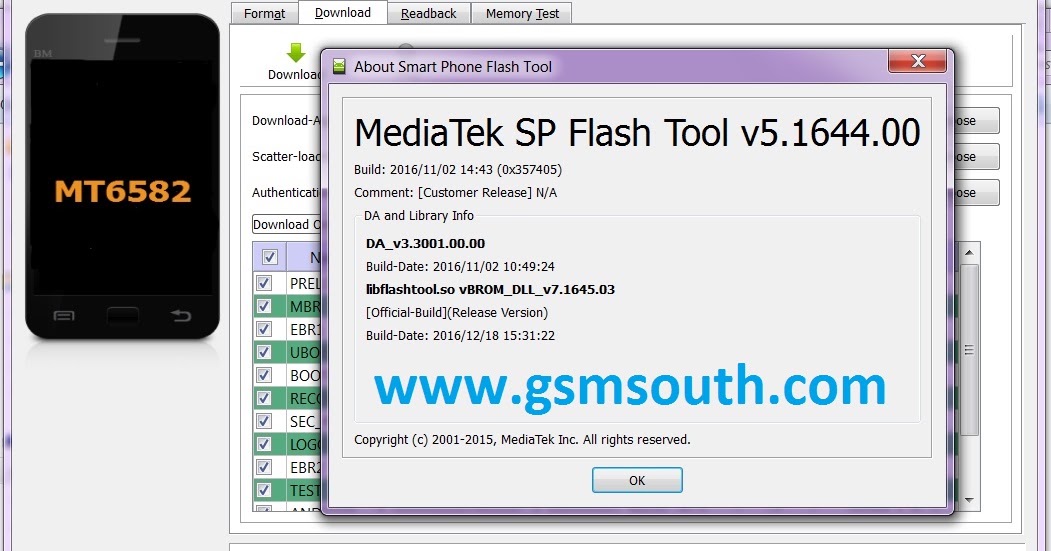Click the [Official-Build](Release Version) text
The width and height of the screenshot is (1051, 551).
pyautogui.click(x=456, y=313)
